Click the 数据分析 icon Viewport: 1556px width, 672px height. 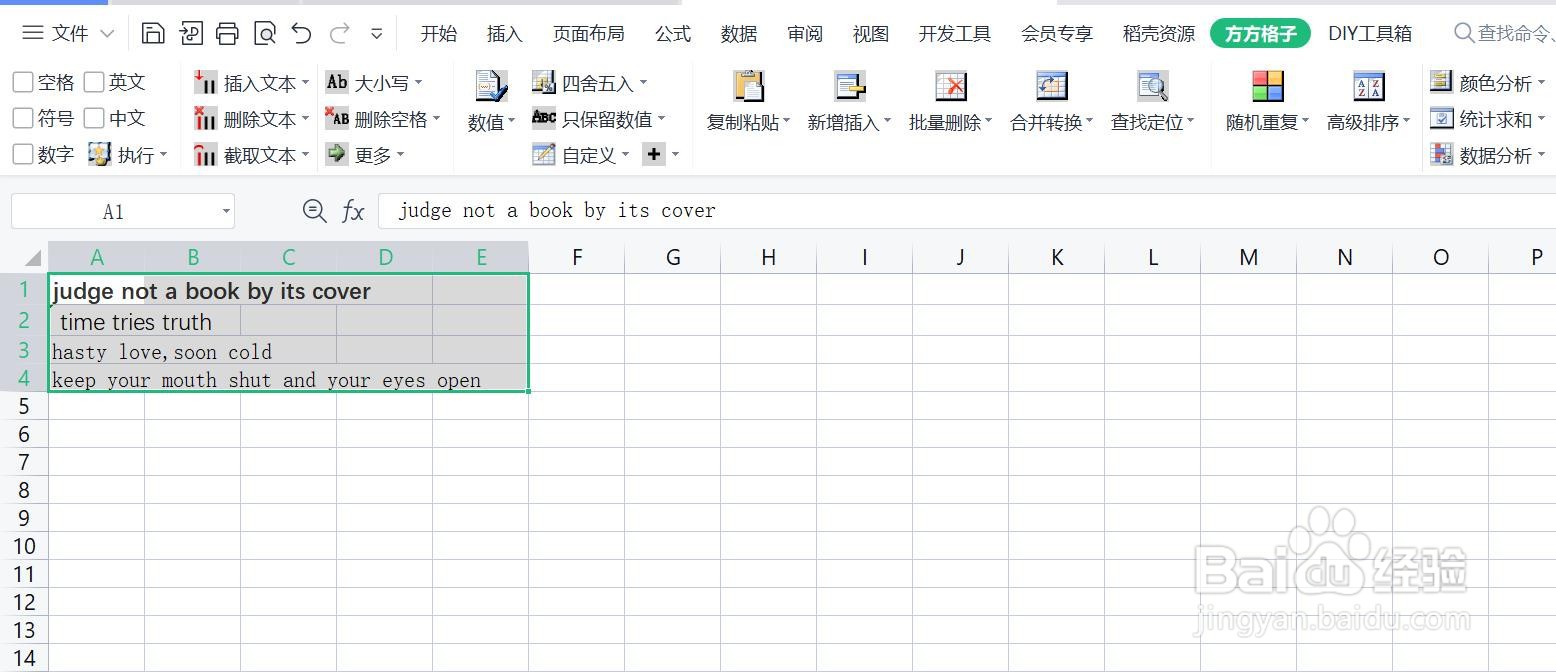[1441, 154]
